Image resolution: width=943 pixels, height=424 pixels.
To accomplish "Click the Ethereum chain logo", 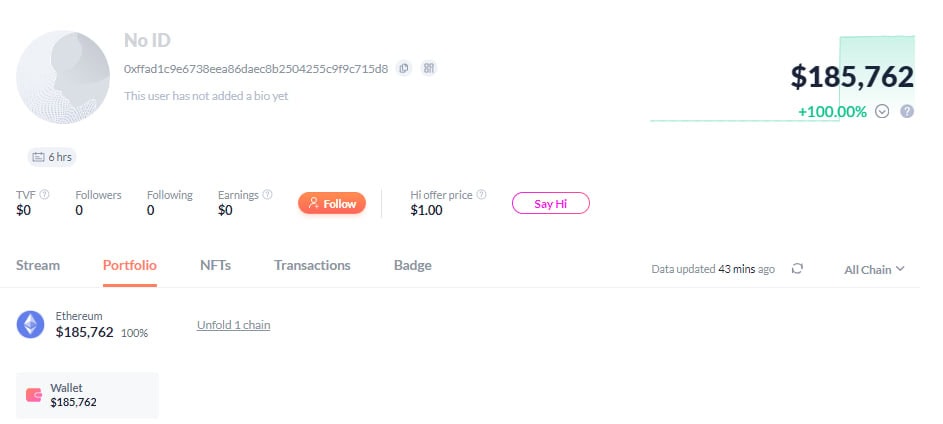I will click(x=31, y=324).
